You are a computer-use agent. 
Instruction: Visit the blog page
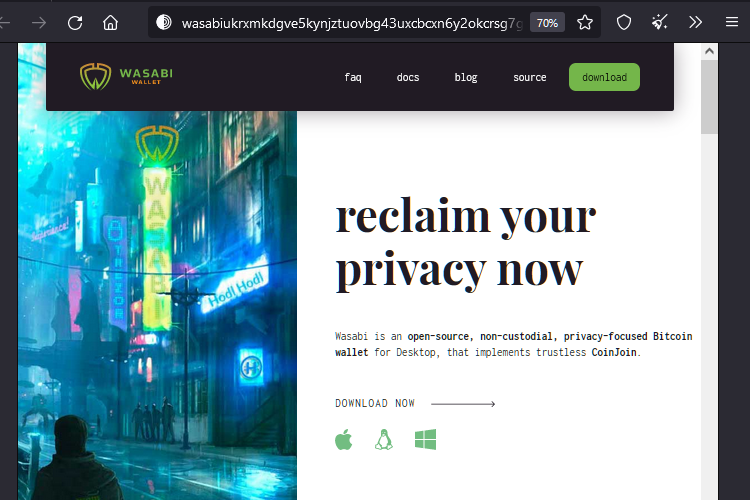[466, 77]
